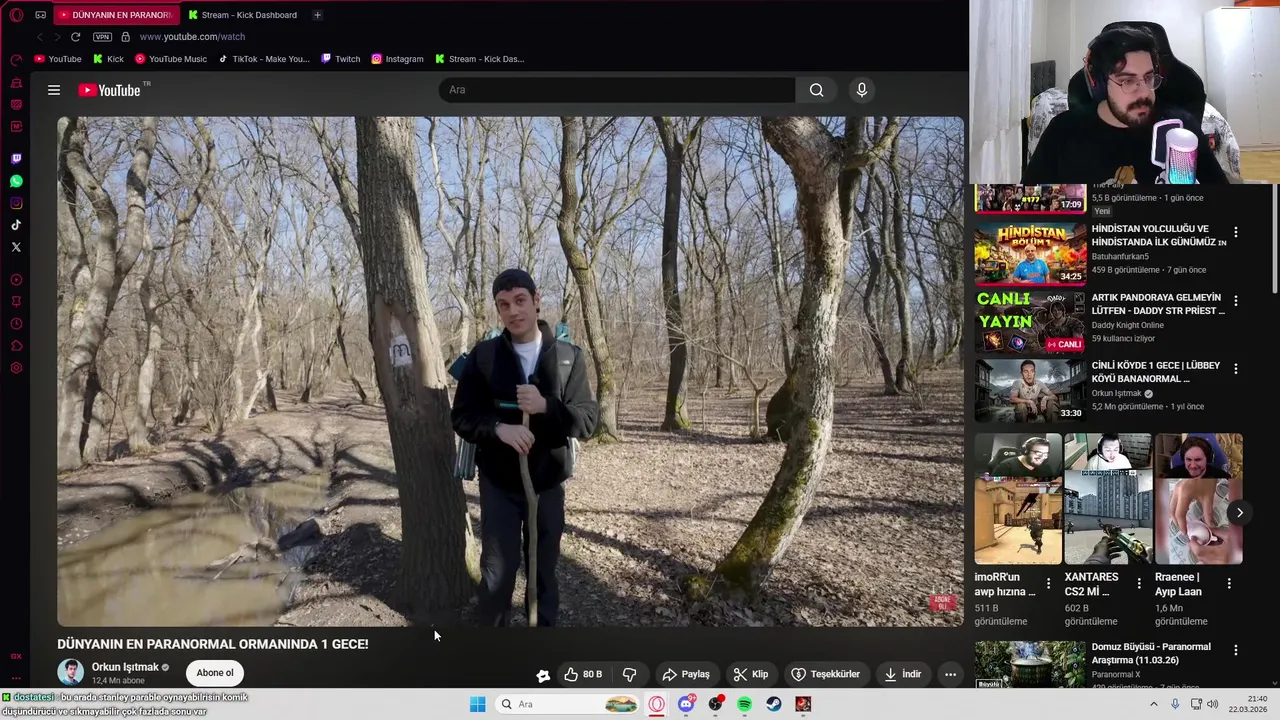
Task: Like the video (80 B)
Action: 583,674
